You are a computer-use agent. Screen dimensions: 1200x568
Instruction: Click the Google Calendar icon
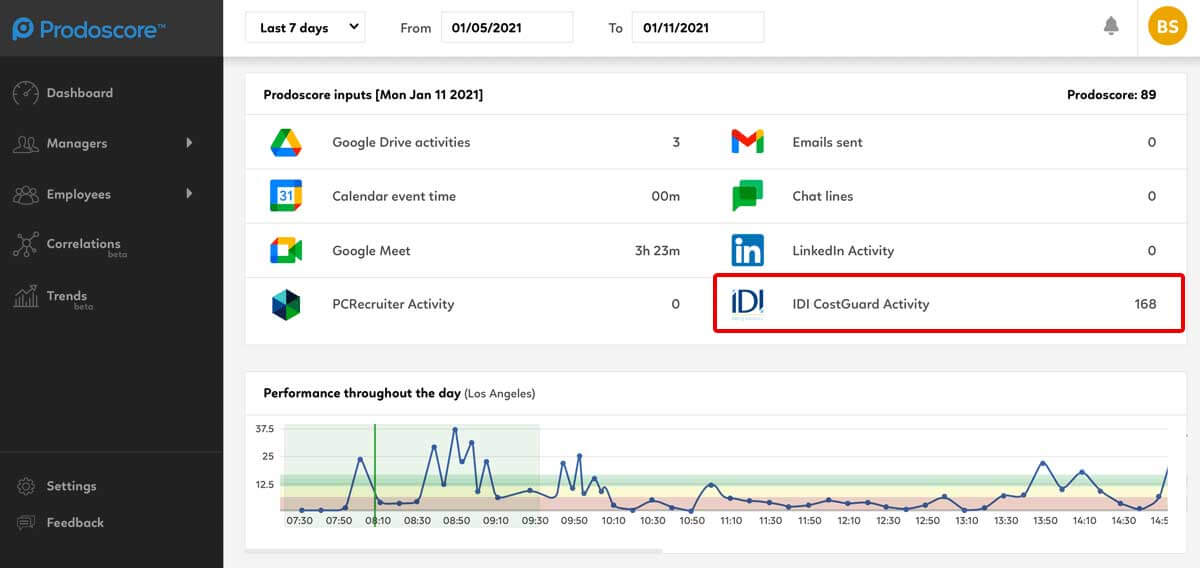pyautogui.click(x=286, y=196)
